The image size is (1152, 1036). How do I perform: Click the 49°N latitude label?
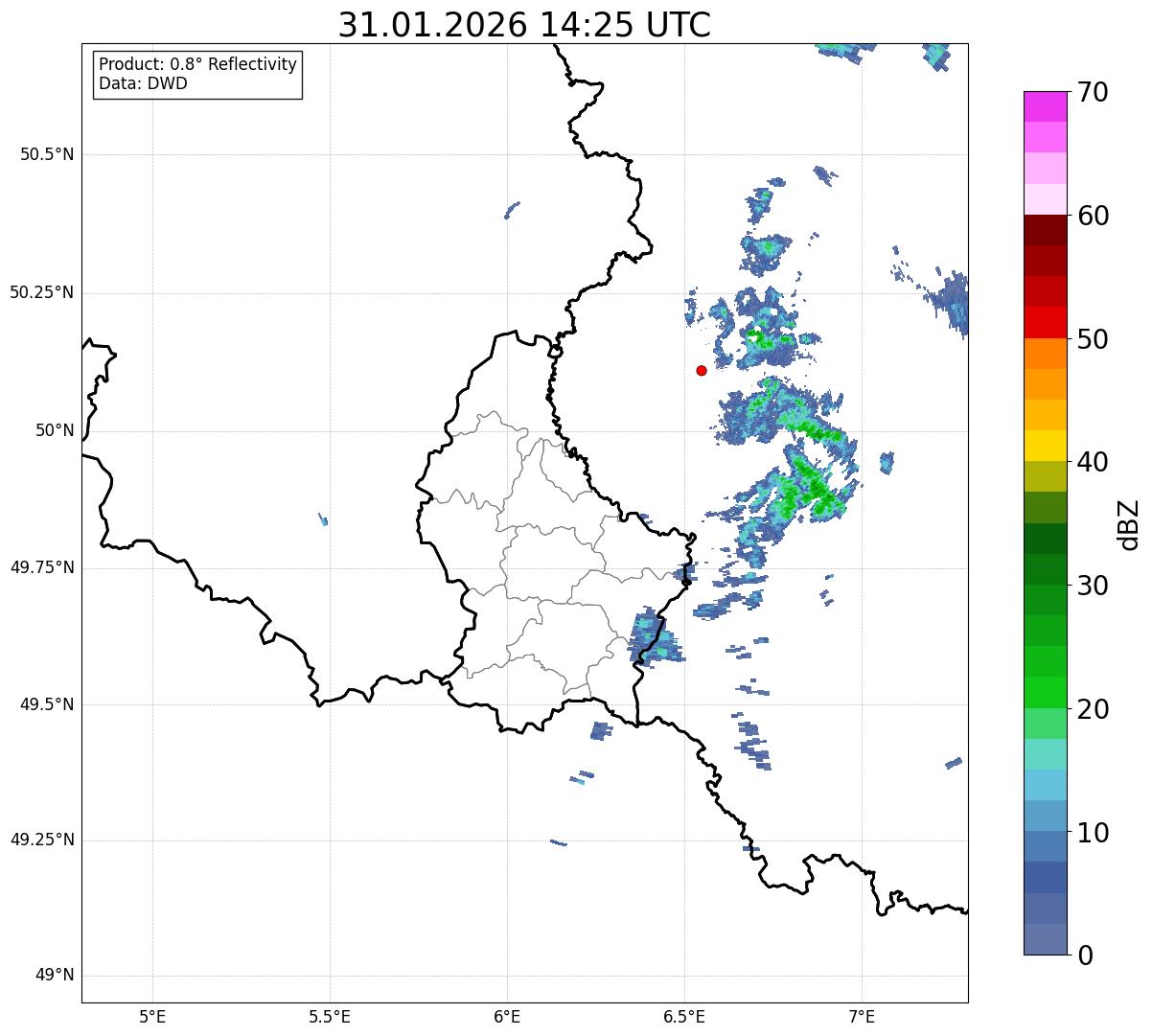(55, 976)
